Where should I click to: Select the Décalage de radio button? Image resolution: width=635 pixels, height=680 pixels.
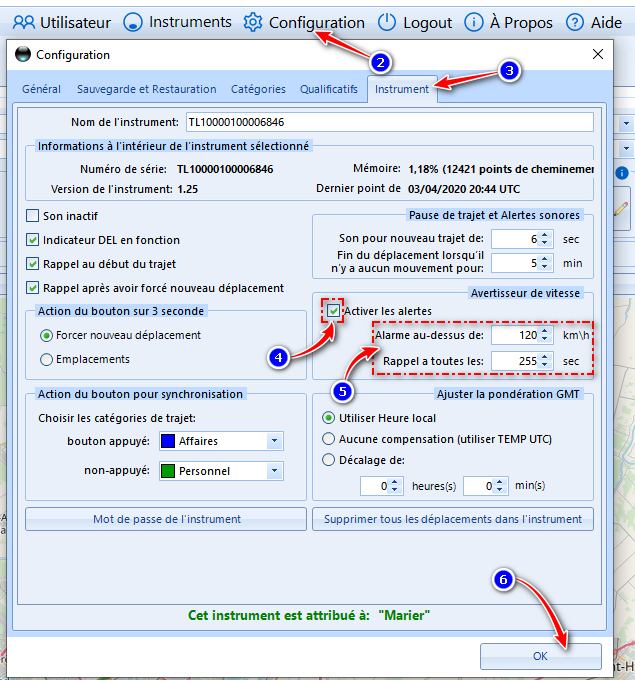[x=329, y=460]
